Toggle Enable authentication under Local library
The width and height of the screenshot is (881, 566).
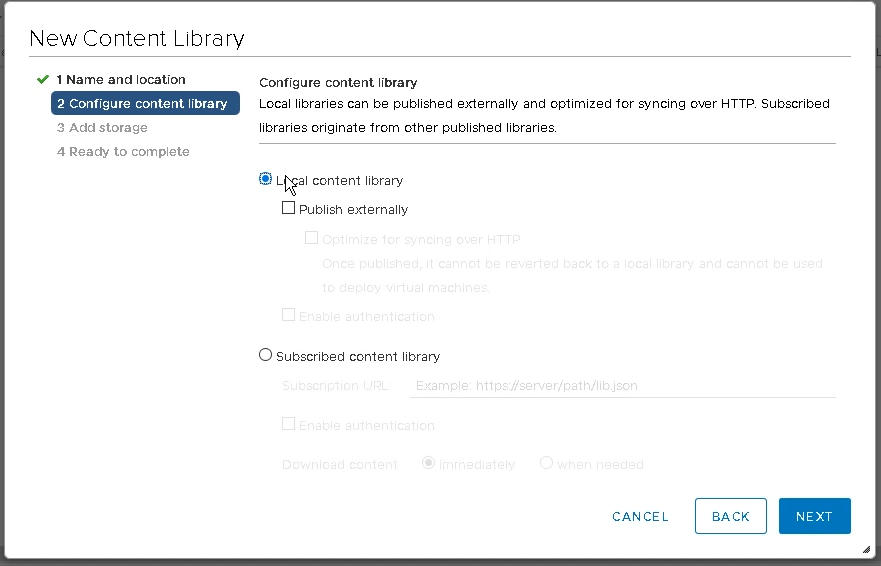point(288,315)
